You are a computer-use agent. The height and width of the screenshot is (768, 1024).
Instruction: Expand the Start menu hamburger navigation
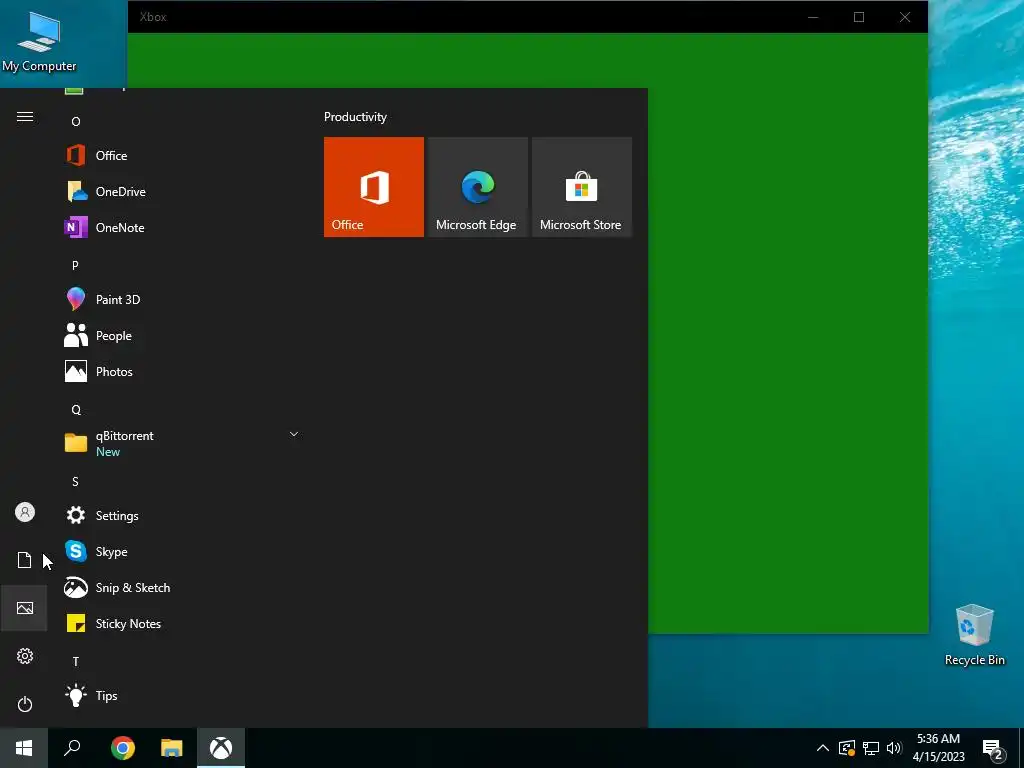25,117
